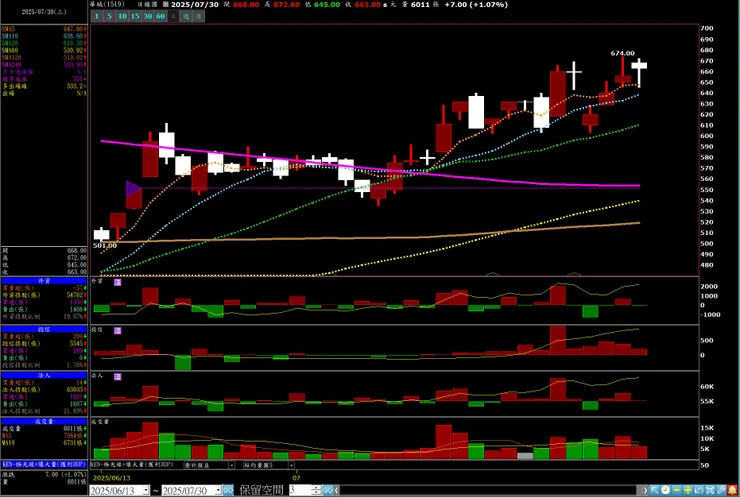The height and width of the screenshot is (497, 740).
Task: Click the 投信 panel header
Action: (44, 329)
